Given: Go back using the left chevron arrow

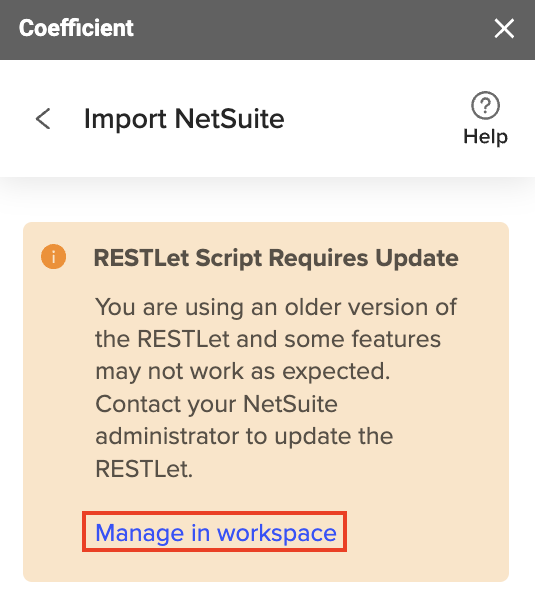Looking at the screenshot, I should point(43,119).
